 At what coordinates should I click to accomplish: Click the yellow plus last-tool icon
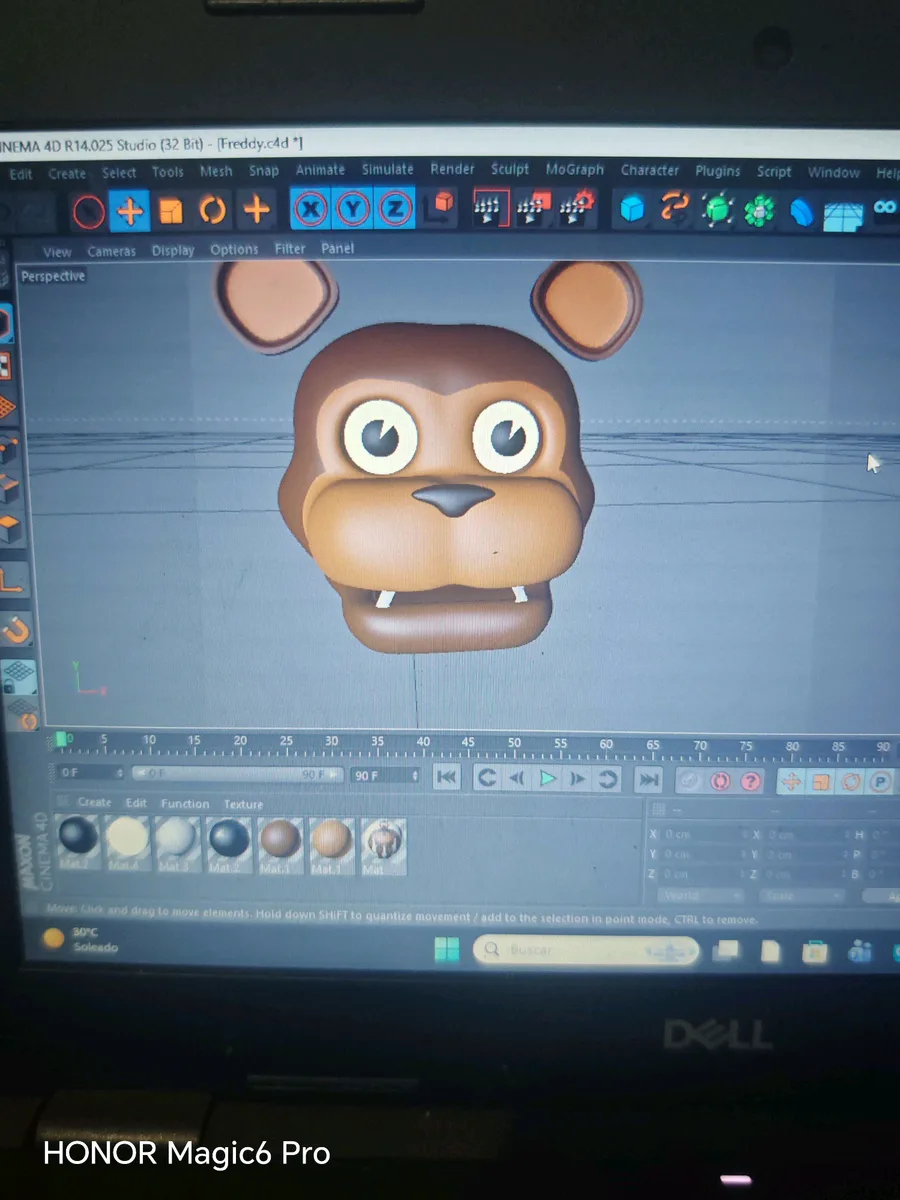coord(256,209)
